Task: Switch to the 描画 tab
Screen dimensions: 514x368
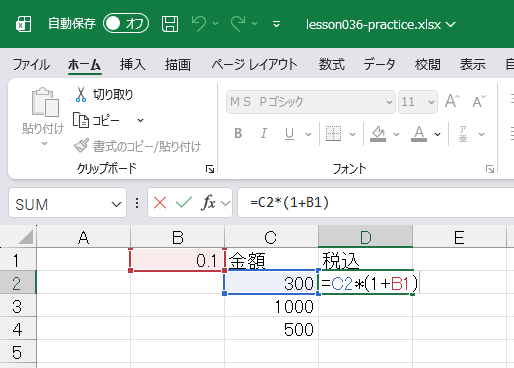Action: pyautogui.click(x=178, y=64)
